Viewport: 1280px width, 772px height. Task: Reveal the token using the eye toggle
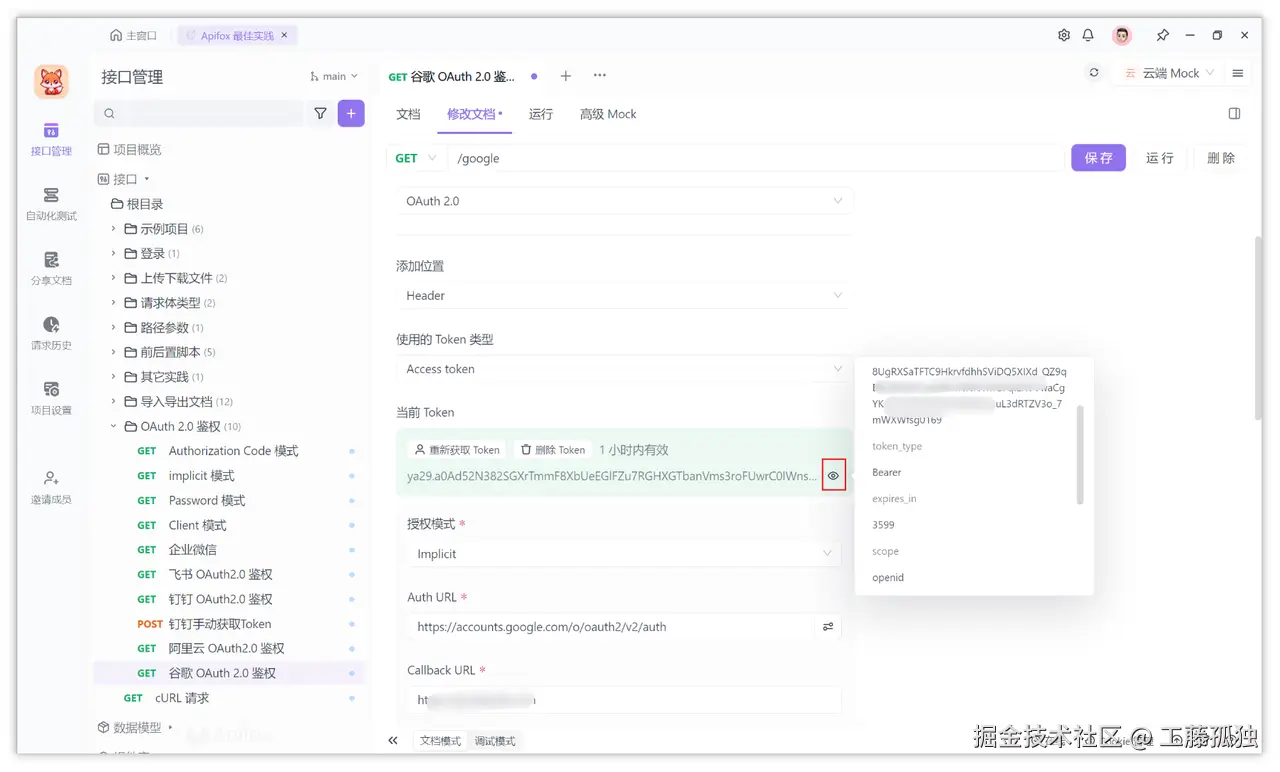(x=833, y=475)
